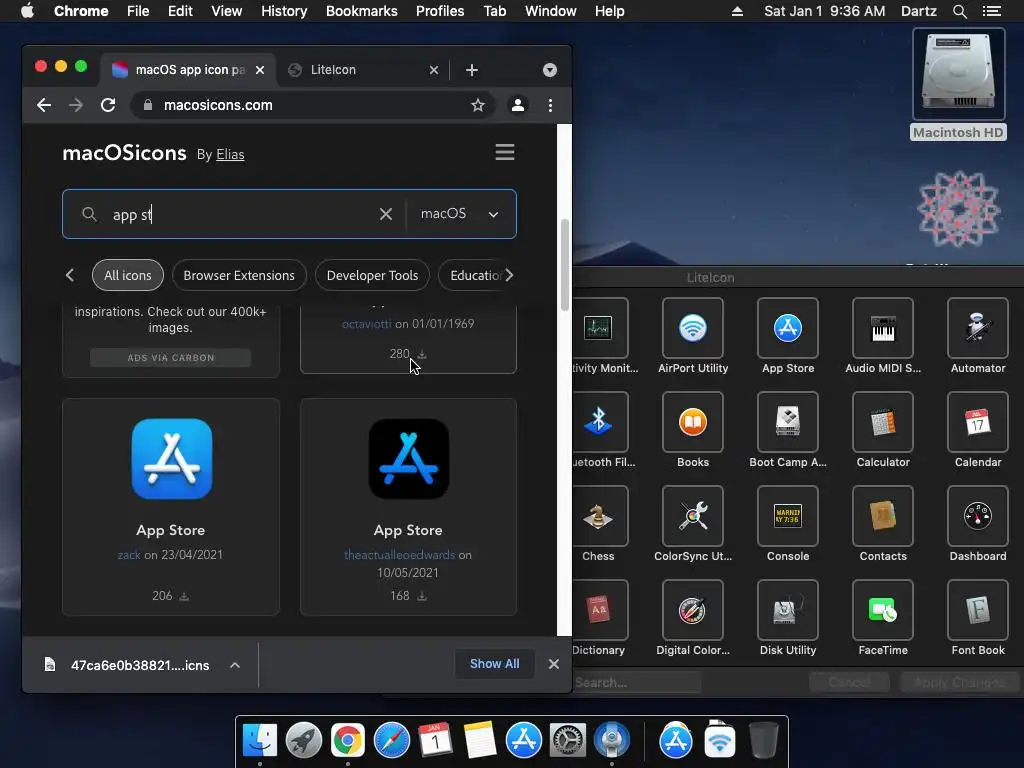Select App Store icon in LiteIcon grid

(788, 328)
